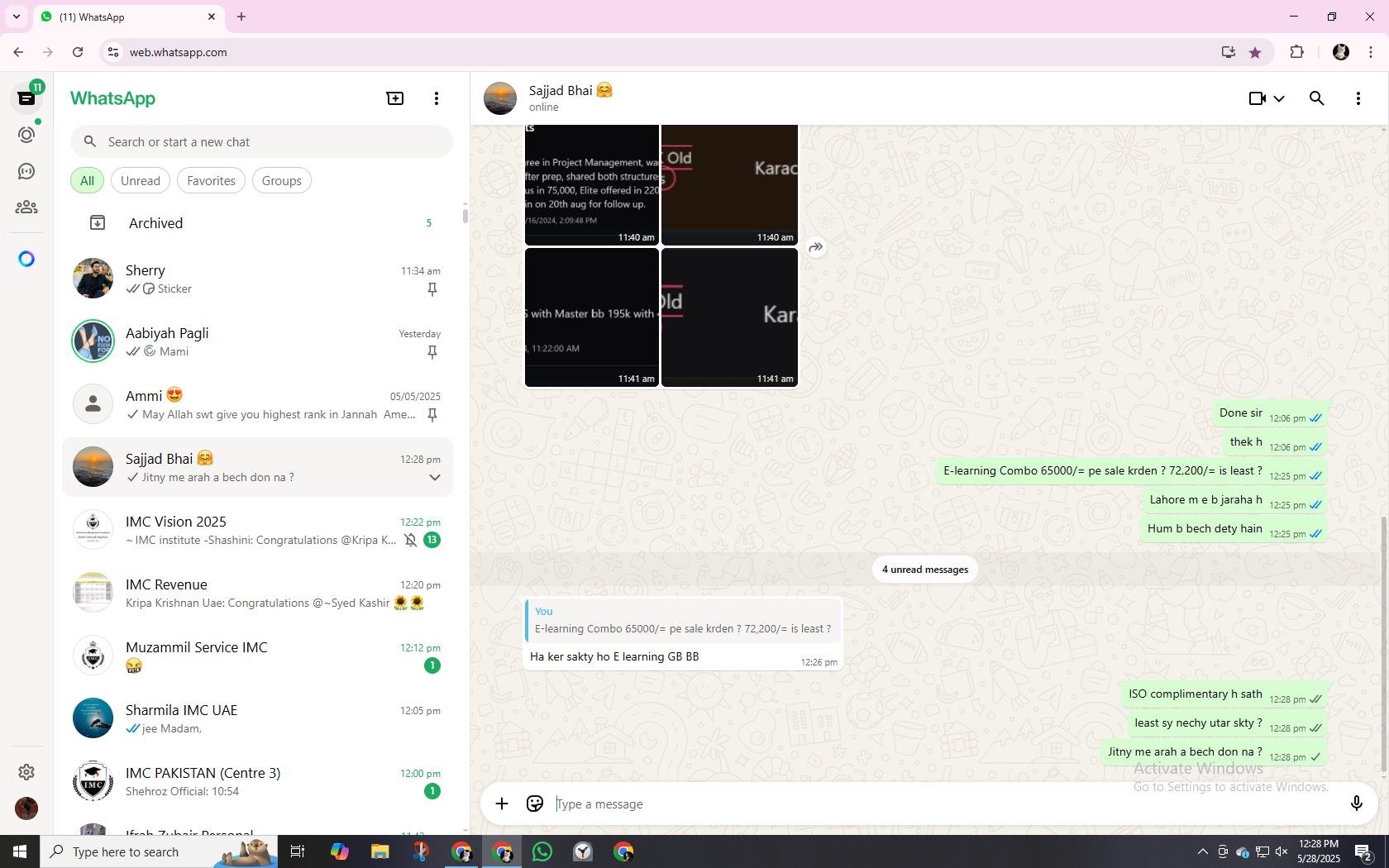
Task: Open Sherry's chat
Action: pos(258,279)
